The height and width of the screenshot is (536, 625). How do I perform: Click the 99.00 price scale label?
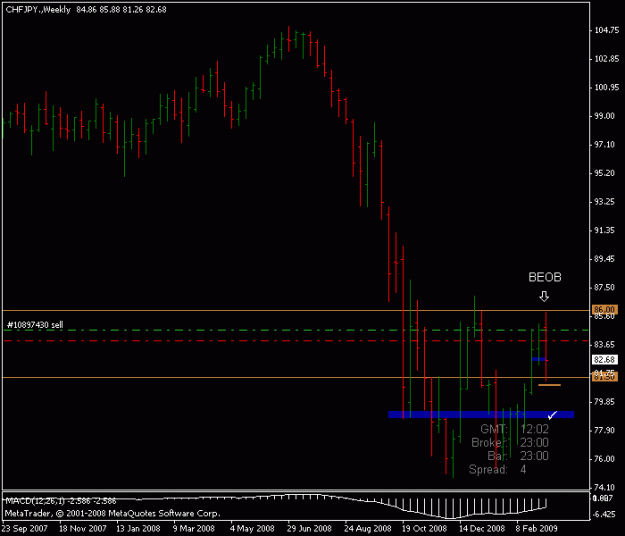pyautogui.click(x=604, y=116)
